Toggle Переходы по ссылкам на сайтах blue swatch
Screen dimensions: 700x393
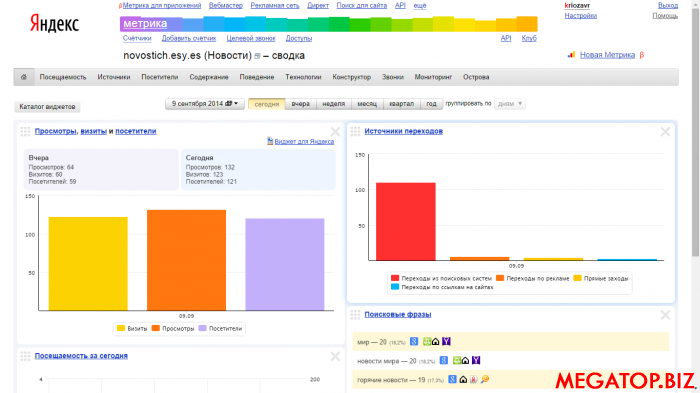click(395, 287)
